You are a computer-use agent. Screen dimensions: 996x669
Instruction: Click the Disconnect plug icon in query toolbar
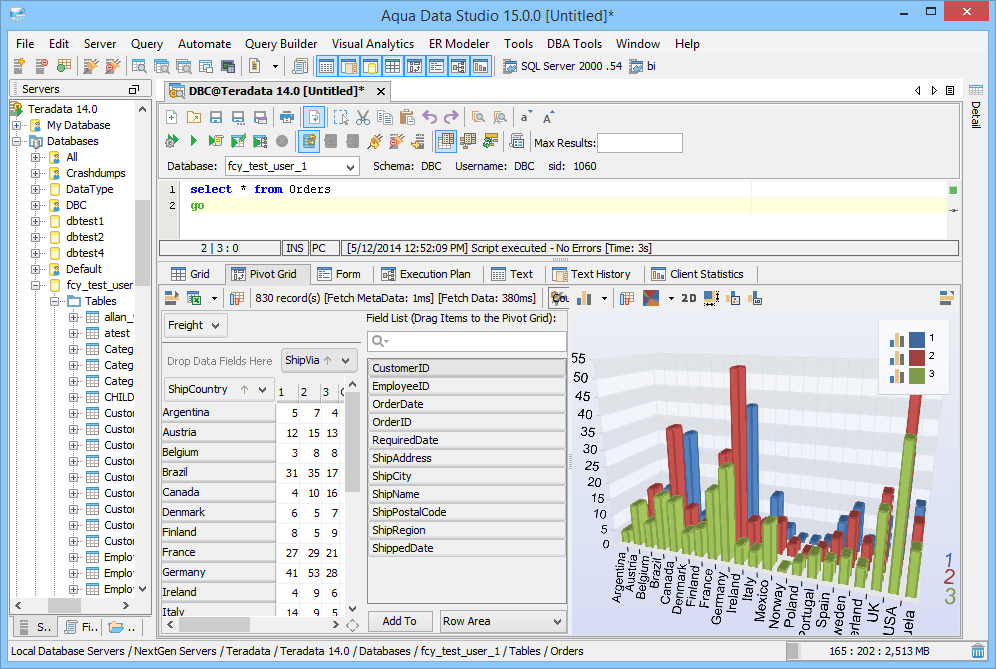point(396,141)
